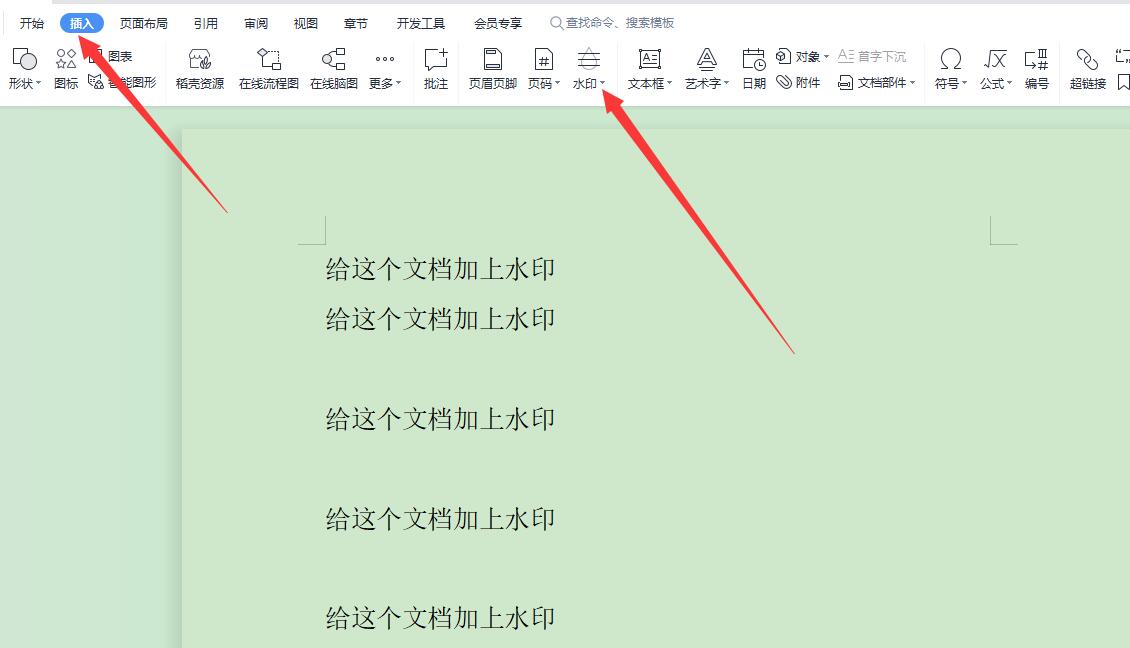The image size is (1130, 648).
Task: Insert a 文本框 text box
Action: pos(649,68)
